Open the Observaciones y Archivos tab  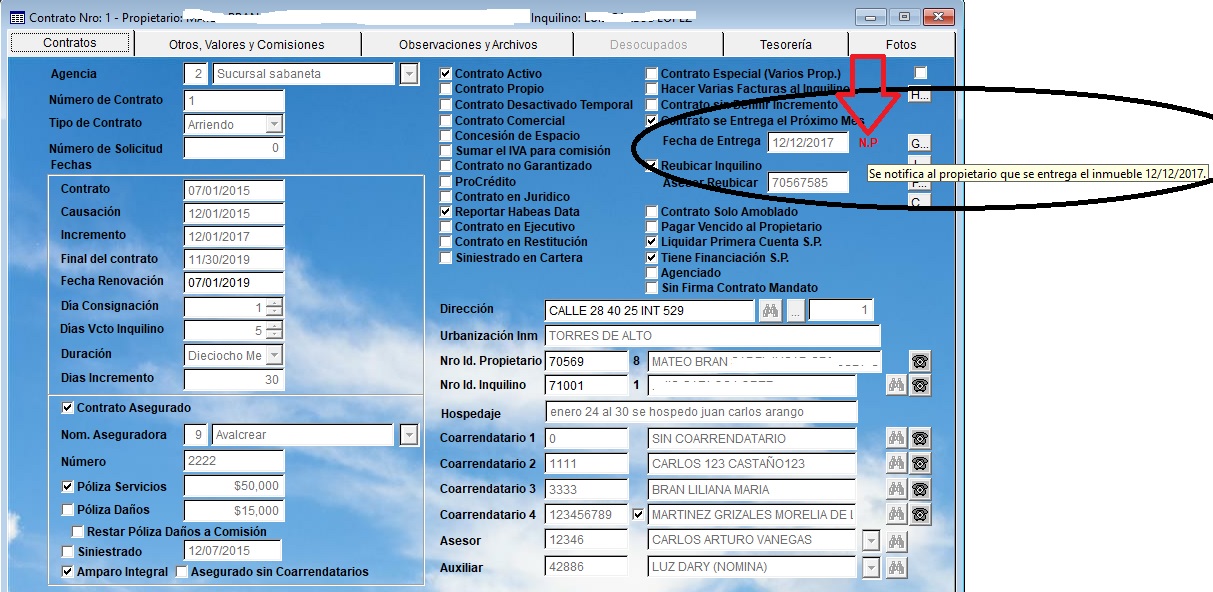pyautogui.click(x=468, y=44)
